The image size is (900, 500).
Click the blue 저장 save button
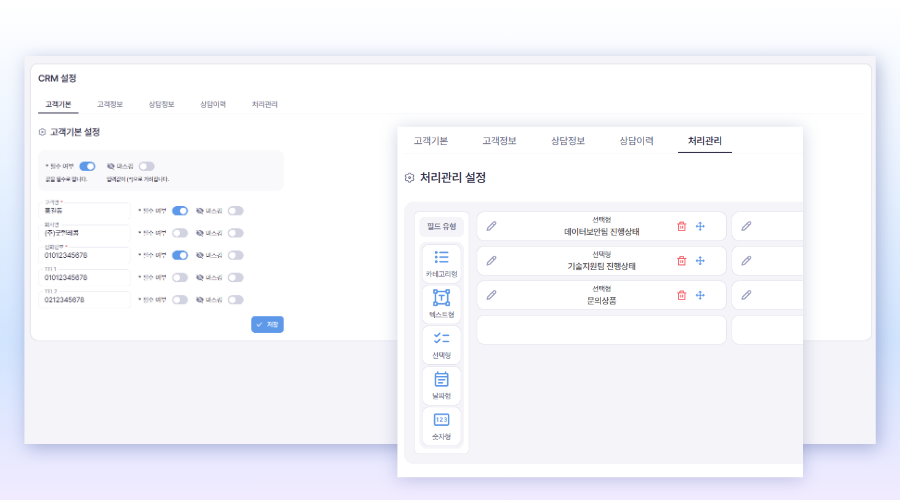pos(267,324)
